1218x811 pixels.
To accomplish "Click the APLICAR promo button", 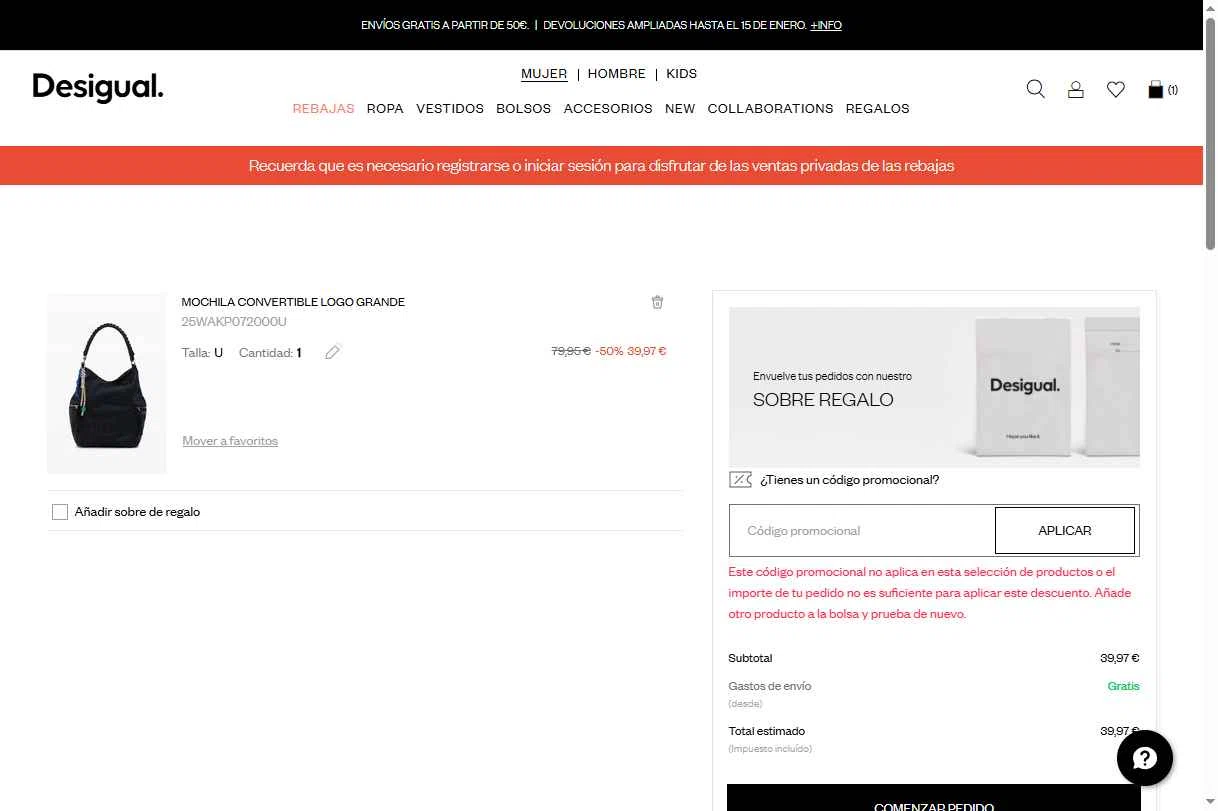I will pos(1065,531).
